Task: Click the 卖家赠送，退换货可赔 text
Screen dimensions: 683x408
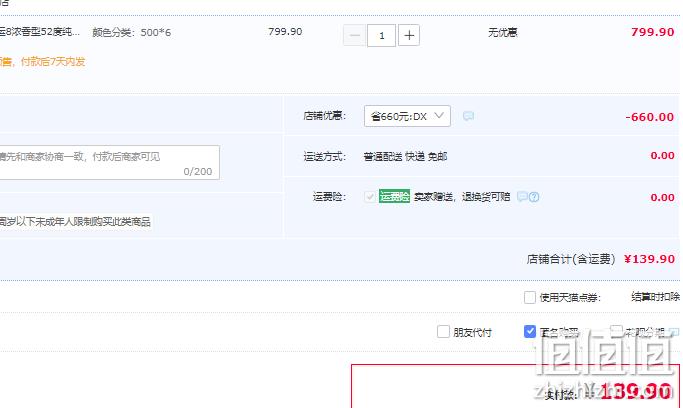Action: click(x=462, y=197)
